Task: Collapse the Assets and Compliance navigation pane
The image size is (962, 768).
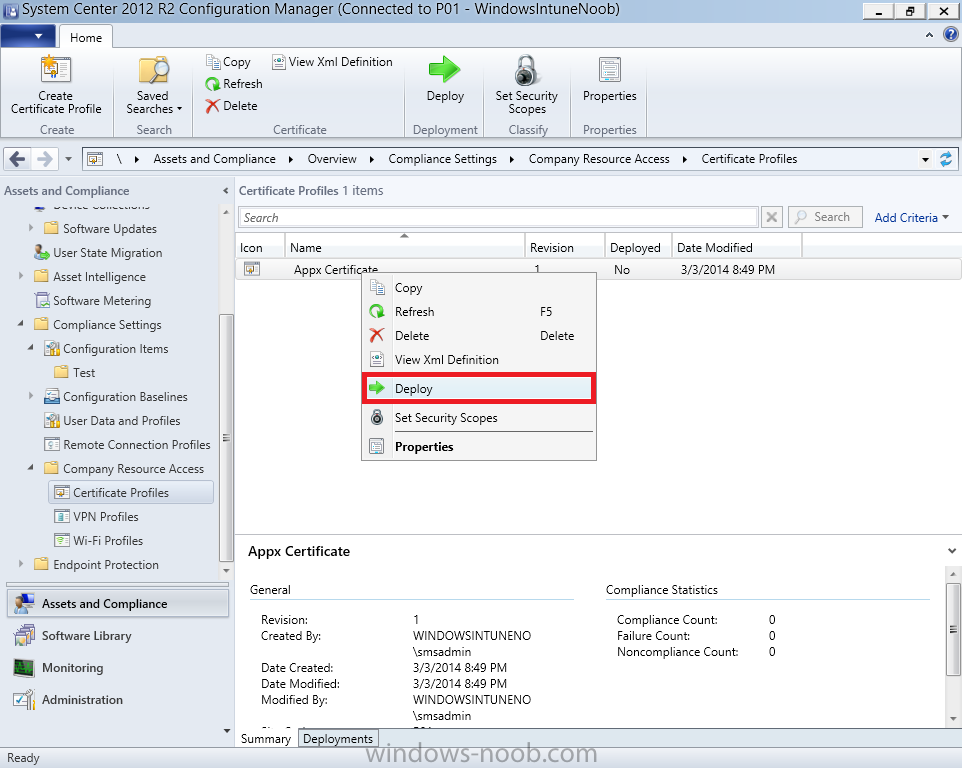Action: (x=226, y=191)
